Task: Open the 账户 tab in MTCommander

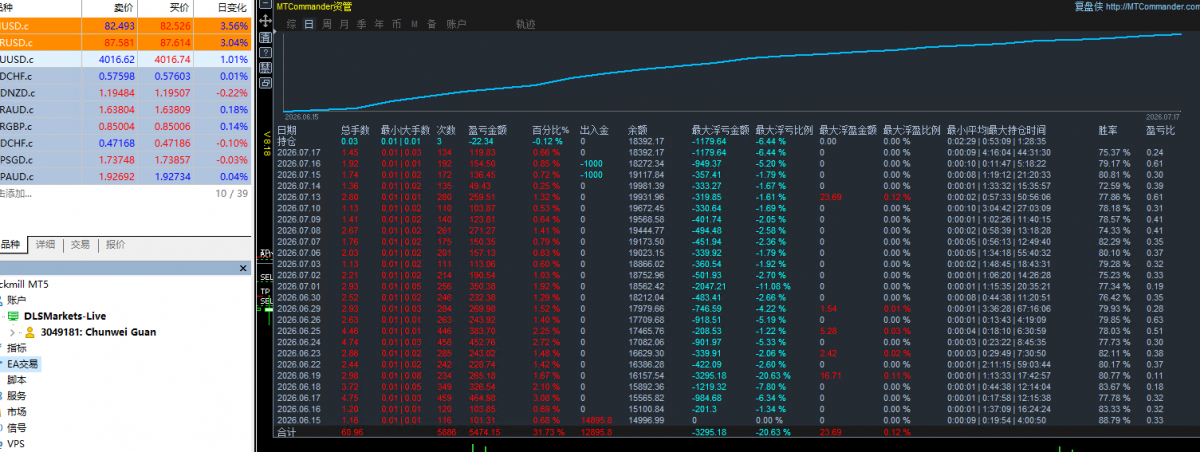Action: tap(456, 24)
